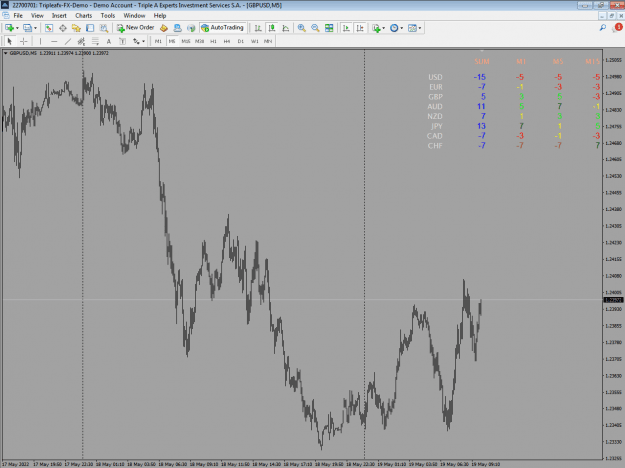625x468 pixels.
Task: Select the Horizontal Line drawing tool
Action: click(x=54, y=41)
